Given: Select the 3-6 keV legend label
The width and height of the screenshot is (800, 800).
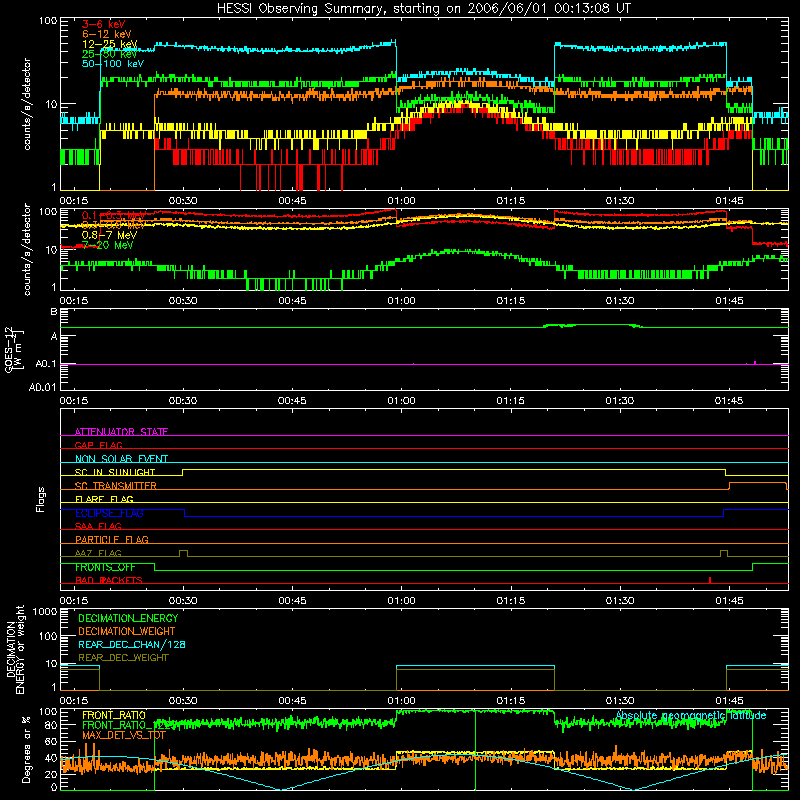Looking at the screenshot, I should coord(103,24).
